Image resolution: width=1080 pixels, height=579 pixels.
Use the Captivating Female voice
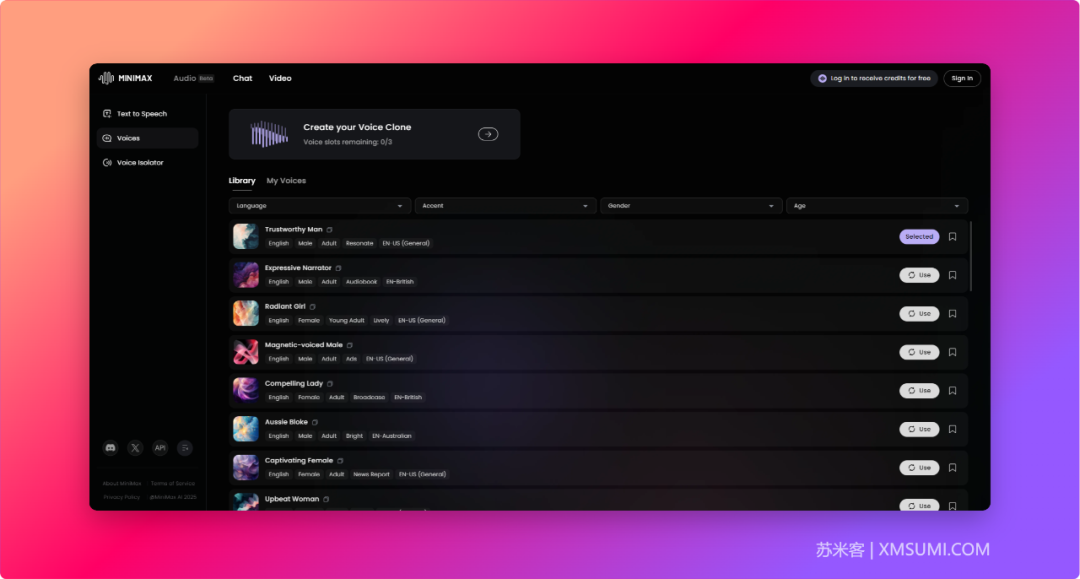tap(919, 468)
